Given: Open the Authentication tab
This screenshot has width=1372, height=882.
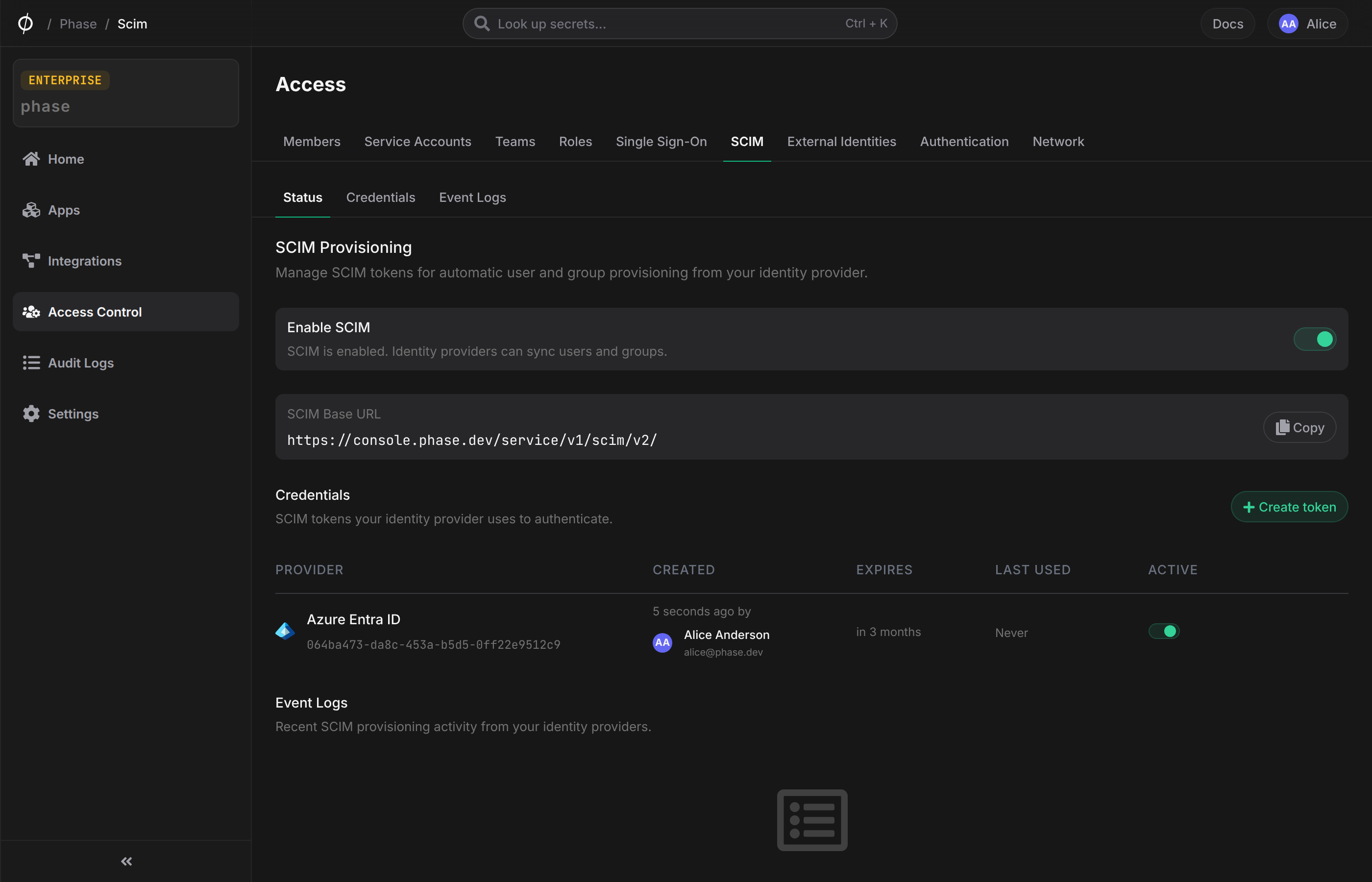Looking at the screenshot, I should click(x=964, y=142).
